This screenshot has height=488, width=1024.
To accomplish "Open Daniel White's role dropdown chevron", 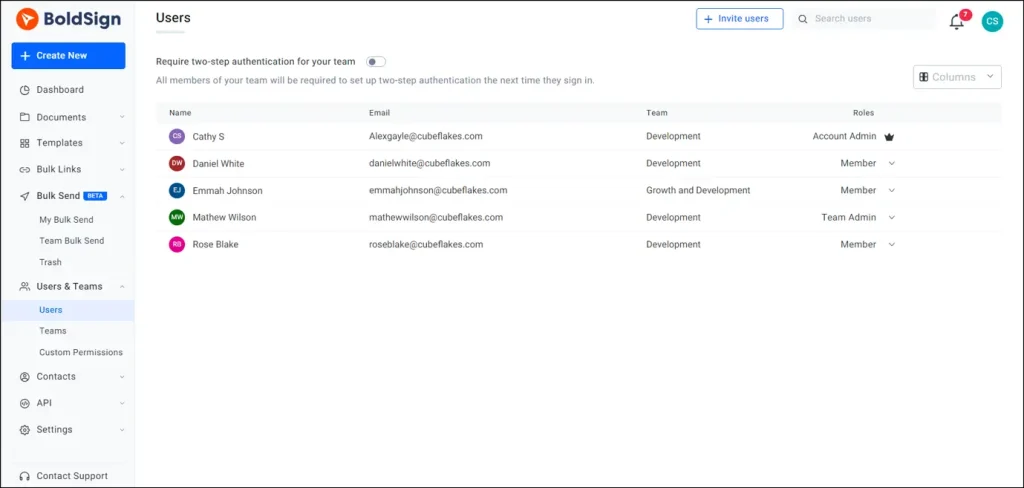I will pos(891,163).
